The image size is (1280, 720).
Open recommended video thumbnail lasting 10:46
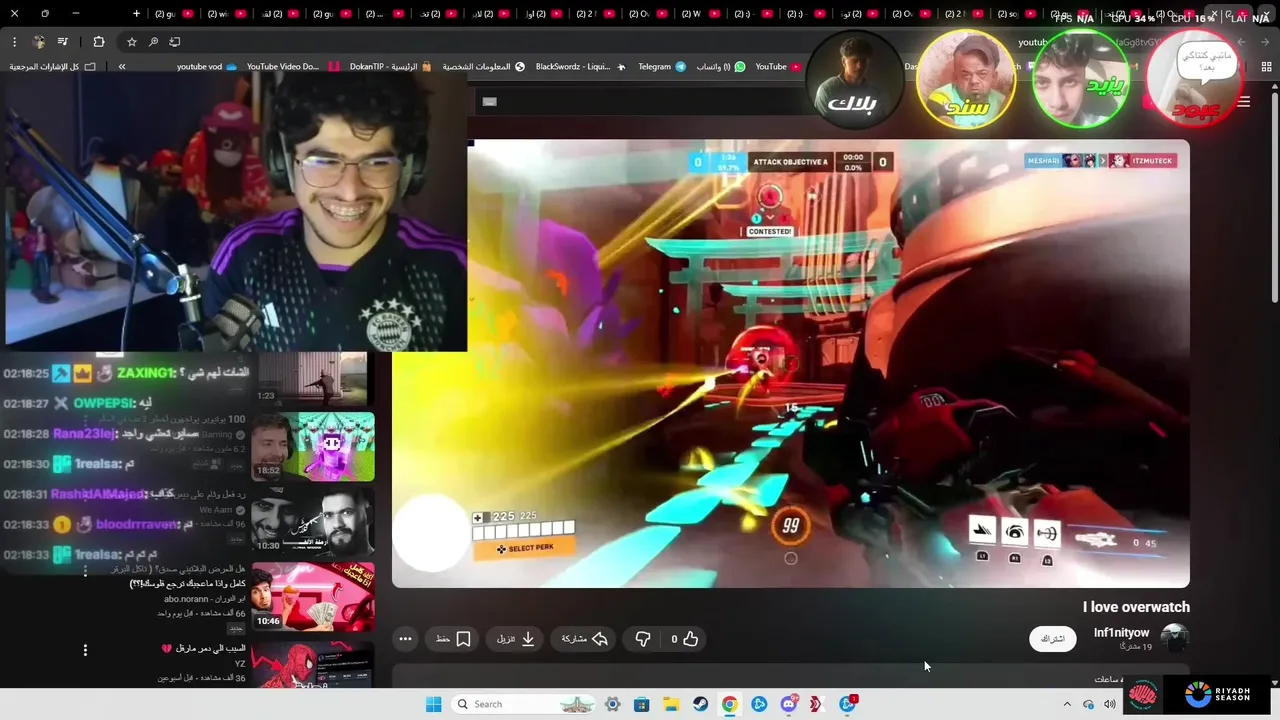(313, 597)
